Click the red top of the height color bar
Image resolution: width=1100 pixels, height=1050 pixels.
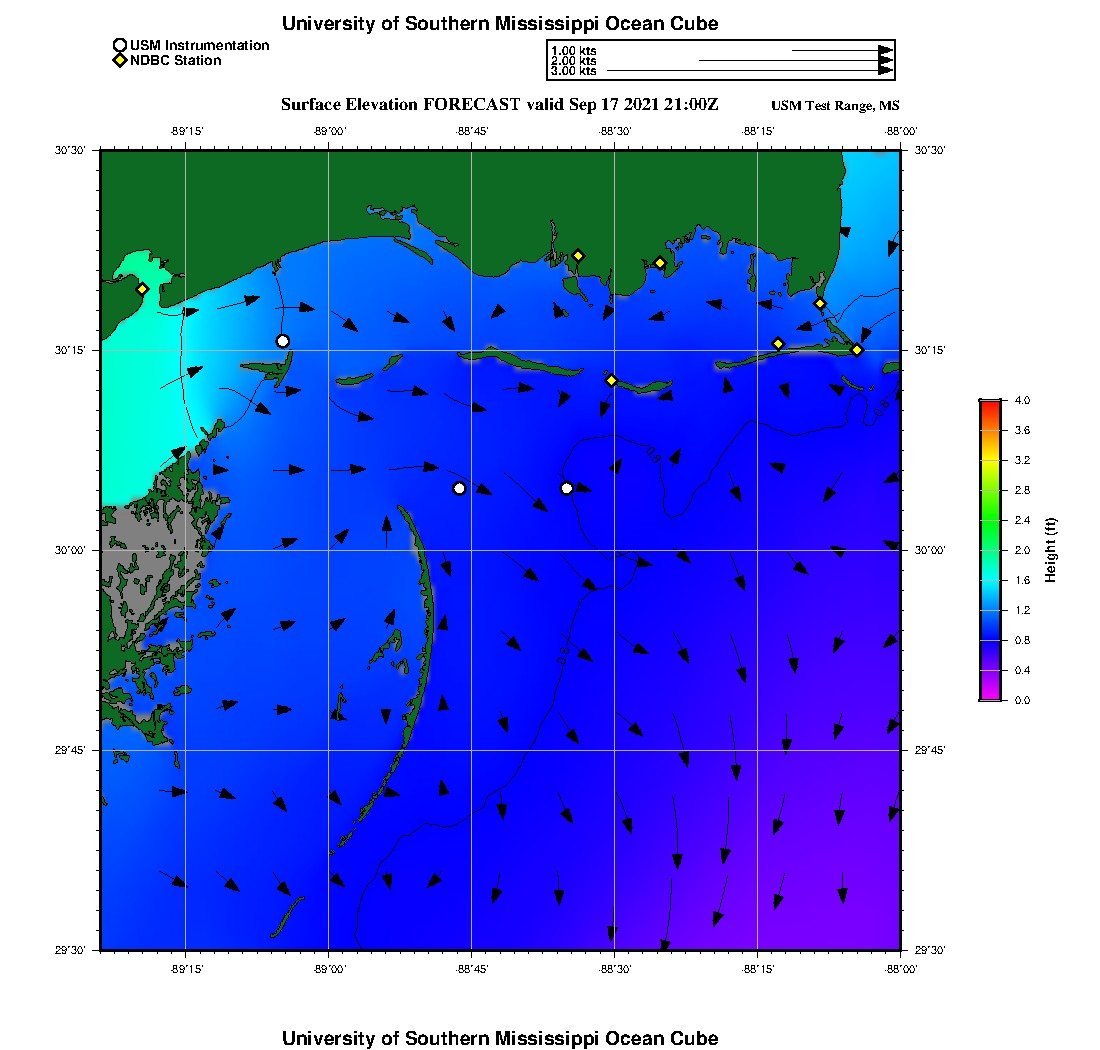990,405
